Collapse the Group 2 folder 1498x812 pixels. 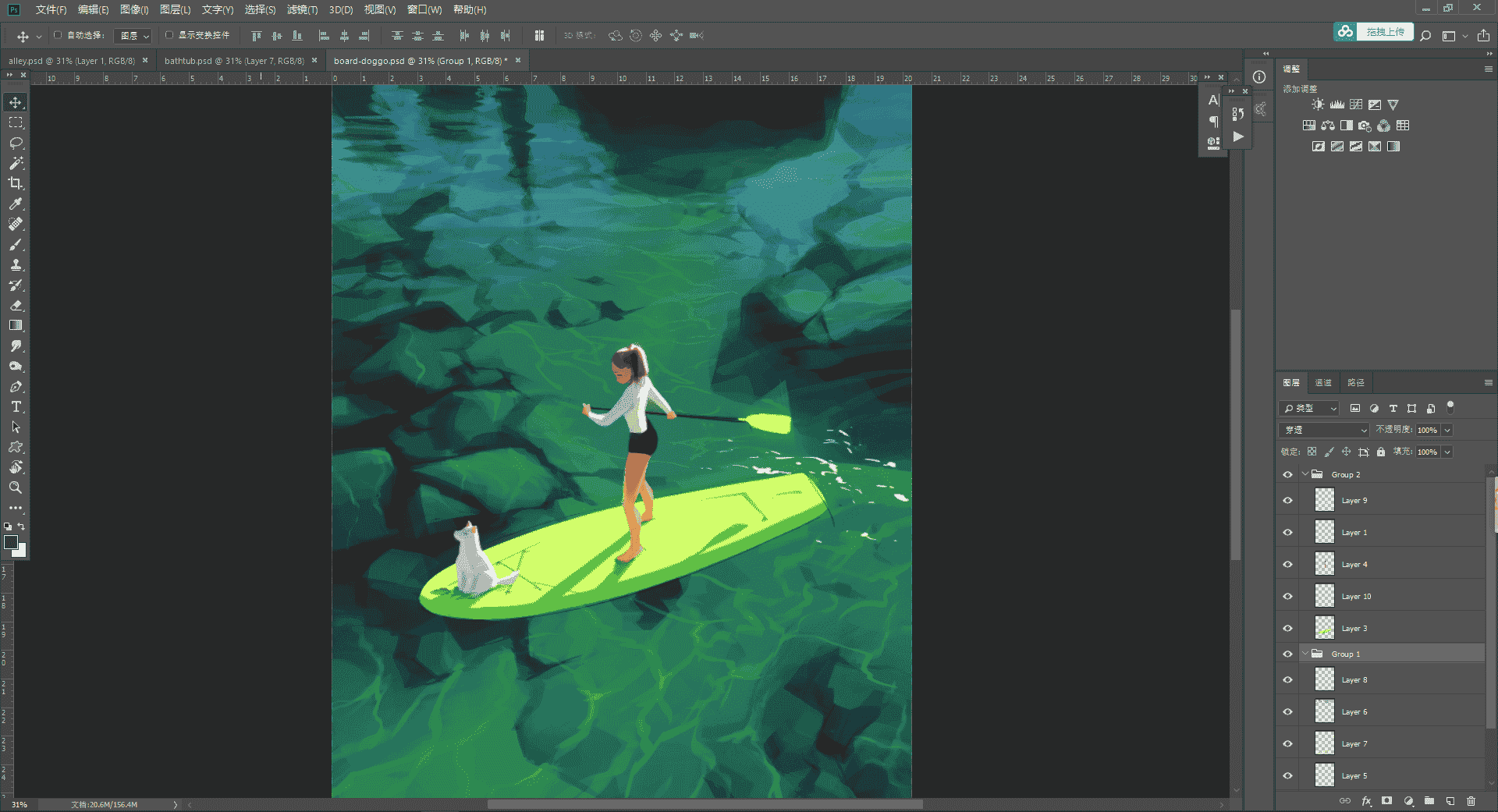pyautogui.click(x=1305, y=474)
